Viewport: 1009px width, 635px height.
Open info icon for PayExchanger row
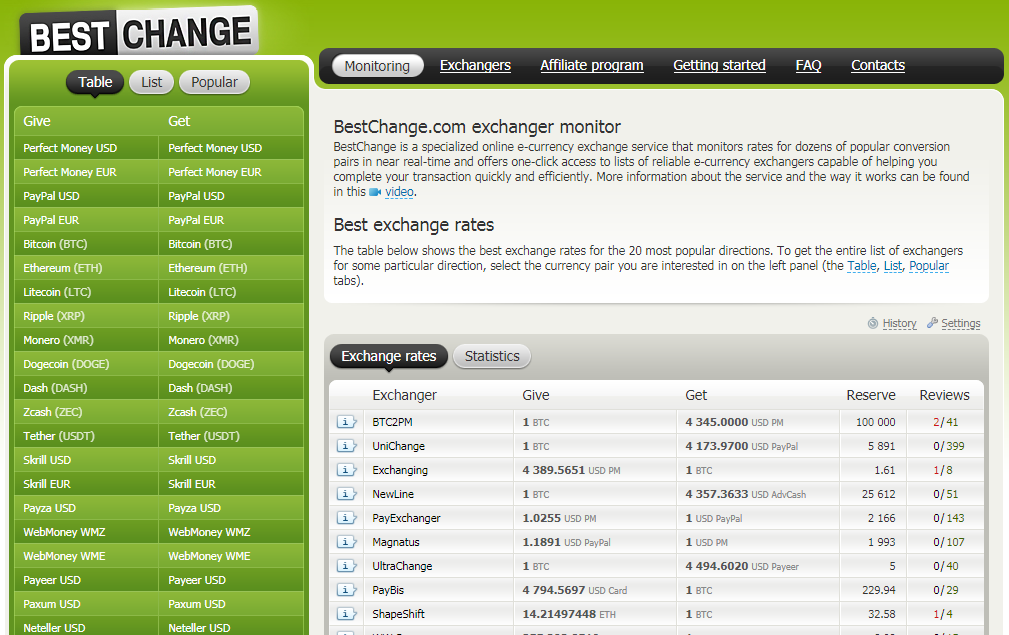346,518
